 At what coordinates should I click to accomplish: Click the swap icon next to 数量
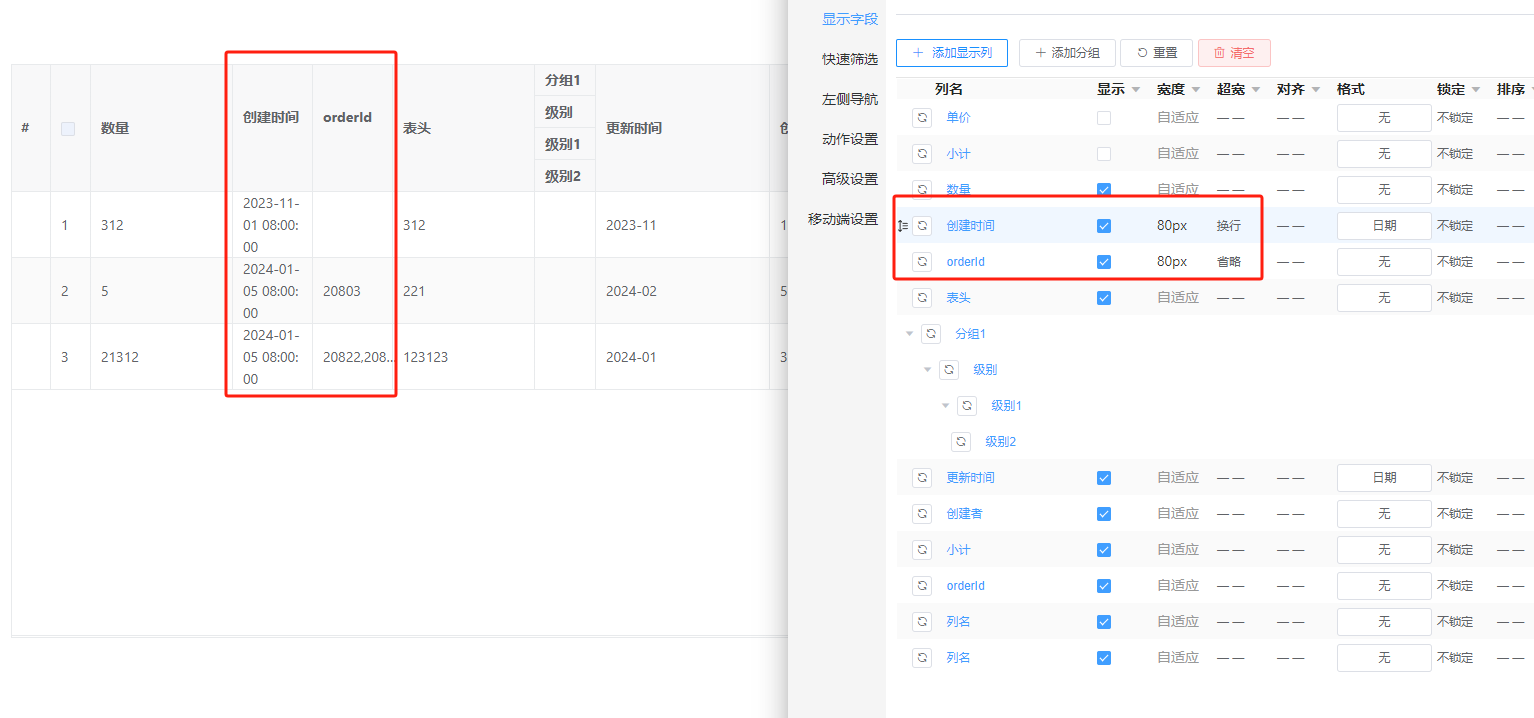922,190
